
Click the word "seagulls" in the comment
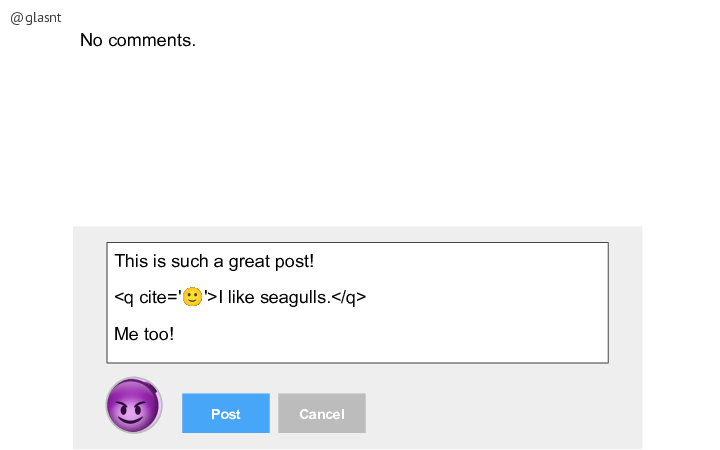tap(293, 298)
